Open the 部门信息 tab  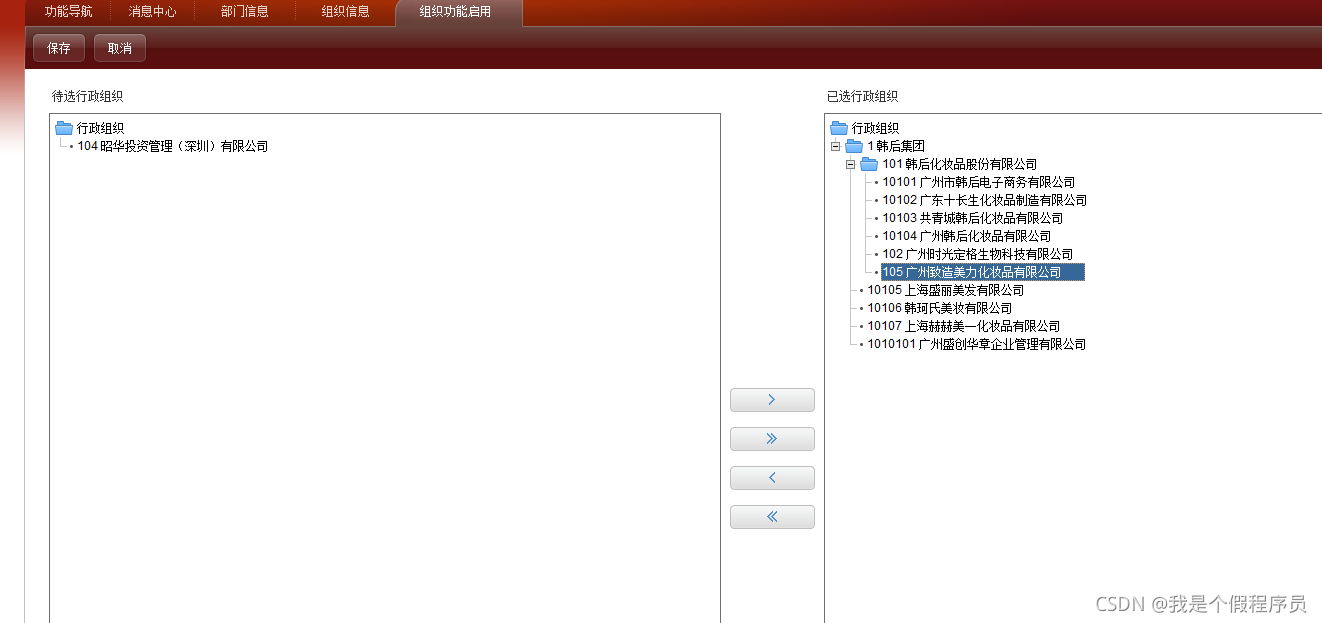pyautogui.click(x=245, y=12)
